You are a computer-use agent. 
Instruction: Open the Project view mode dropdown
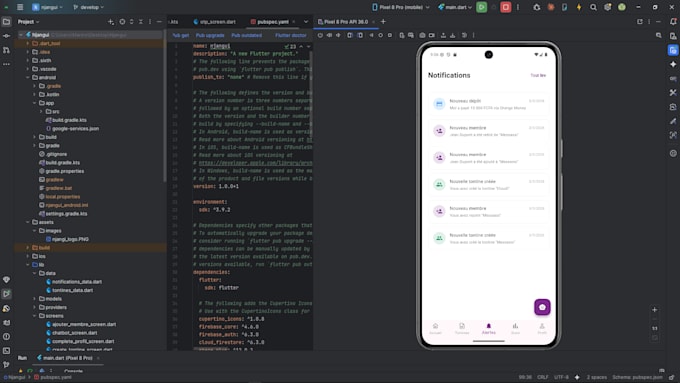click(28, 22)
